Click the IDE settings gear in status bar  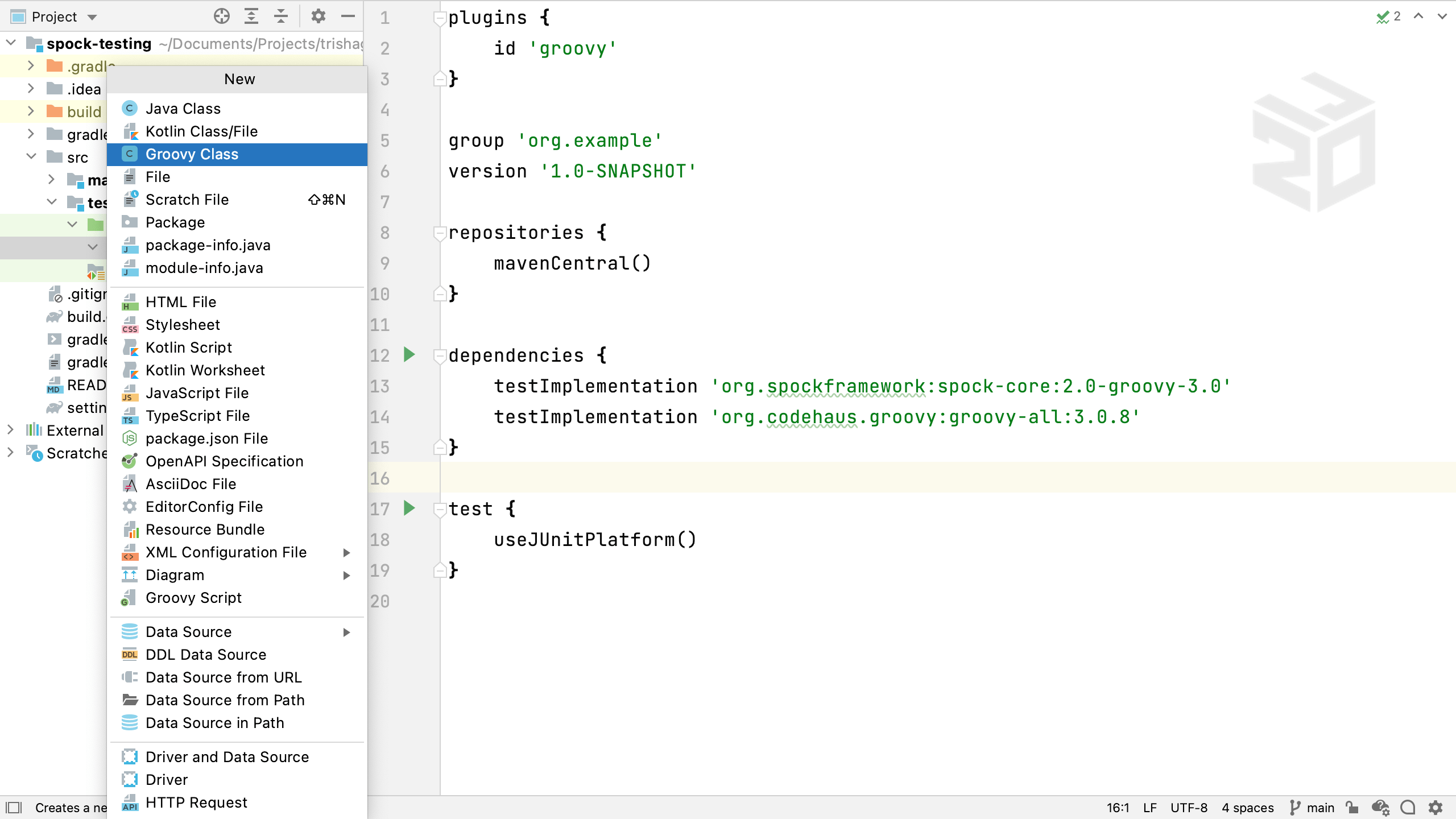pyautogui.click(x=1436, y=808)
